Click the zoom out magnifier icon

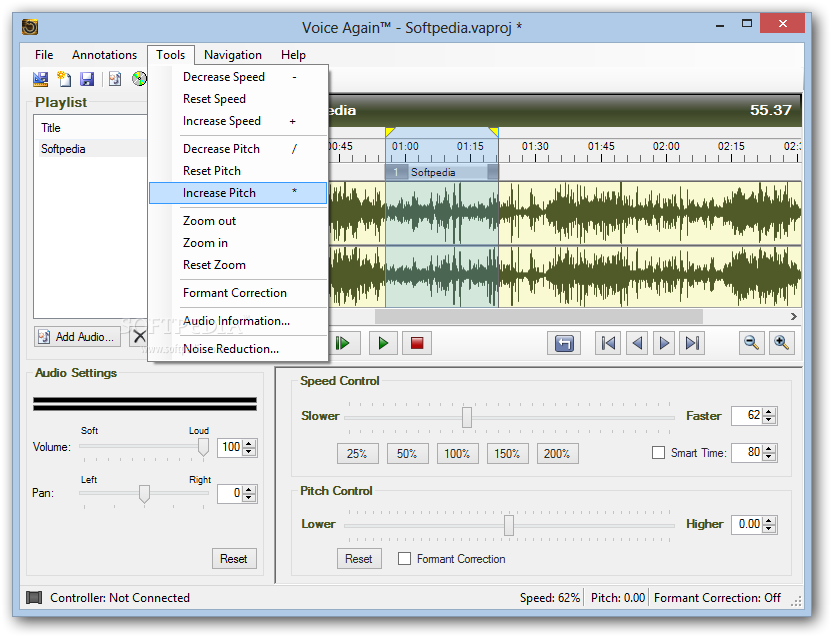(751, 343)
